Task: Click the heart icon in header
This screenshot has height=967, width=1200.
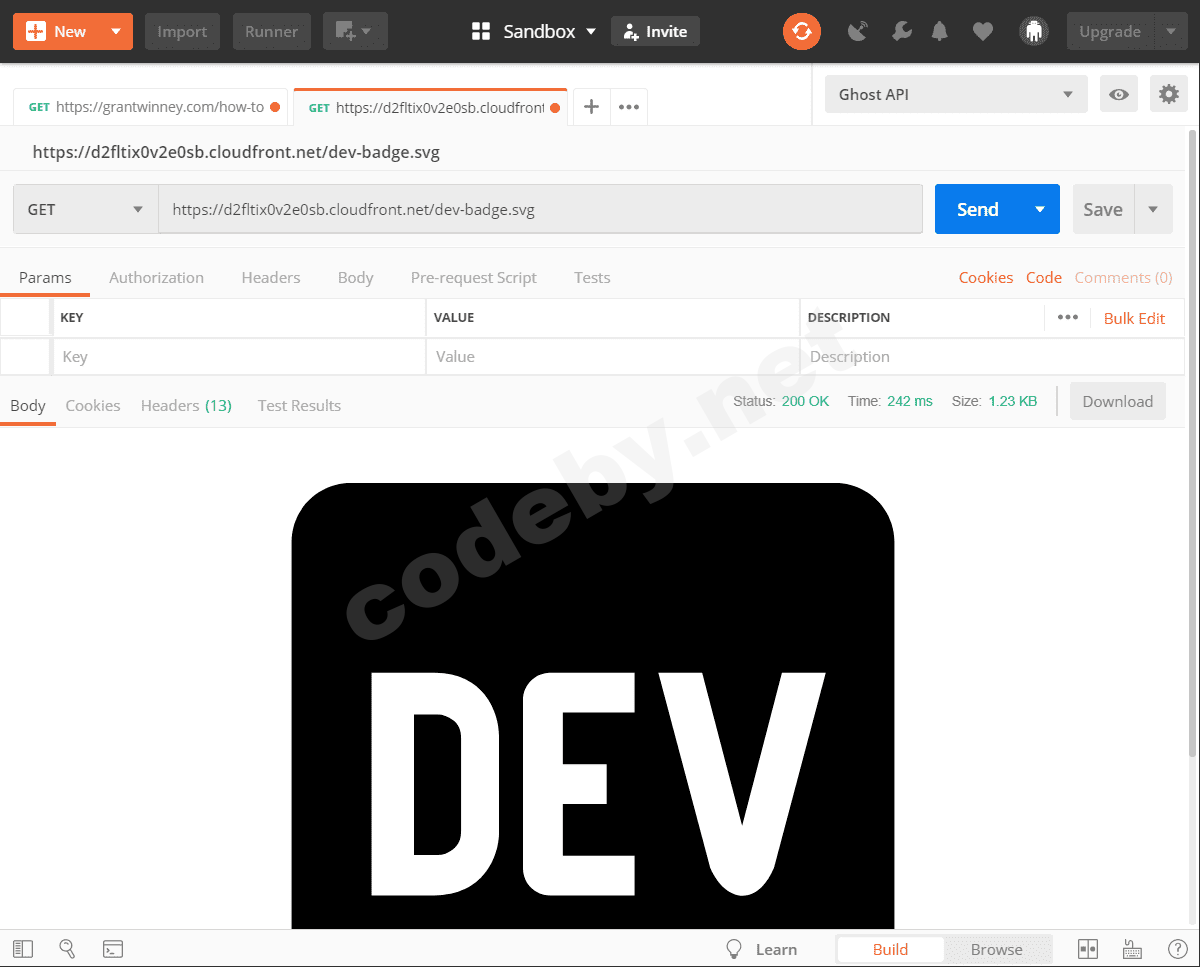Action: coord(983,31)
